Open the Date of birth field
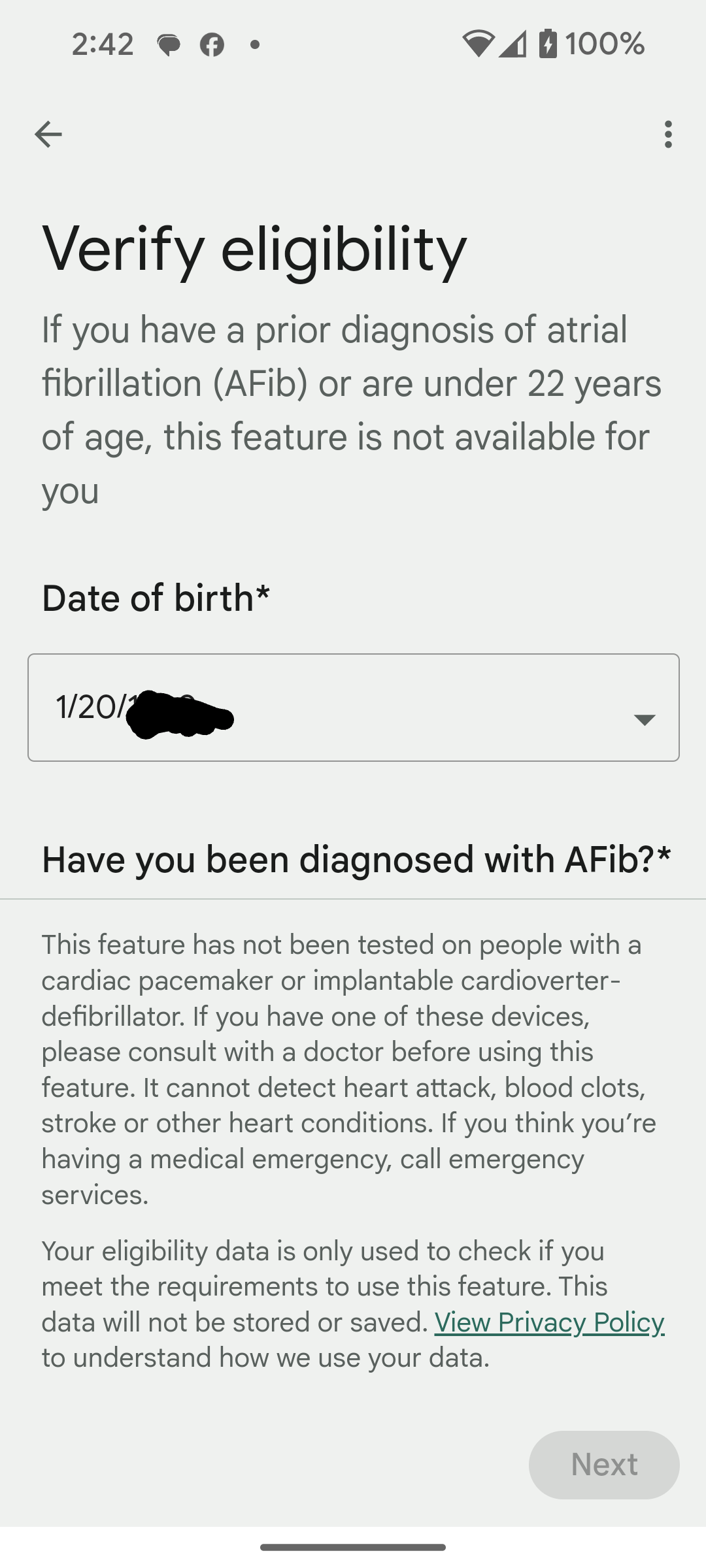The width and height of the screenshot is (706, 1568). click(353, 708)
